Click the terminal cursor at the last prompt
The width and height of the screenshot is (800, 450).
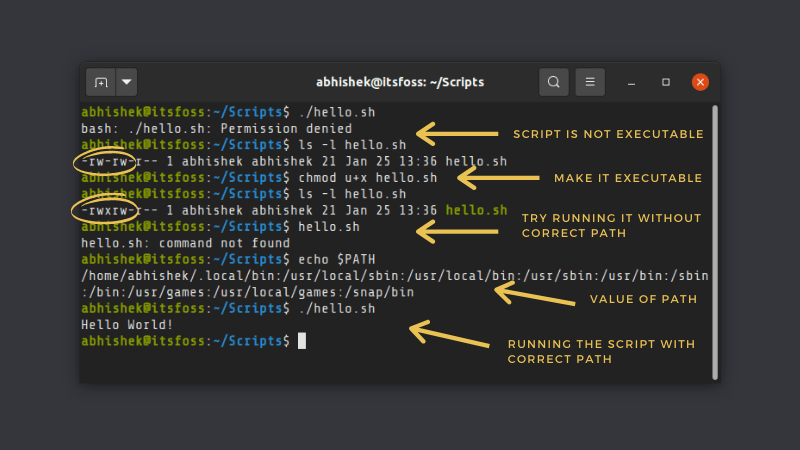click(301, 341)
